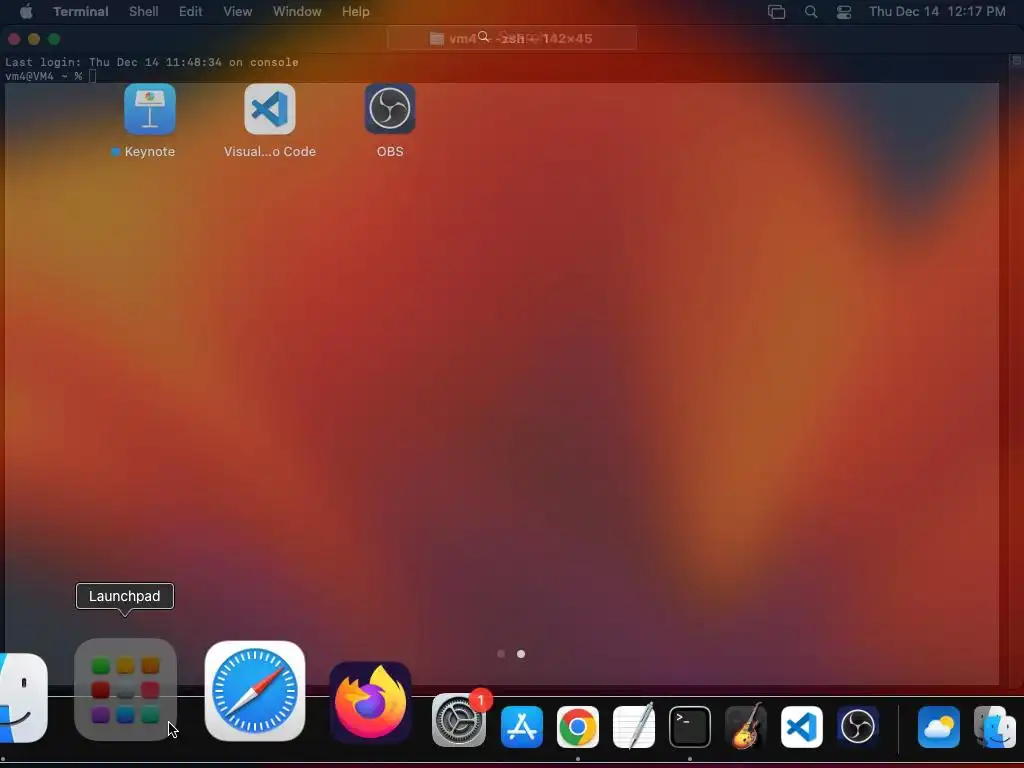Open the Weather app in the Dock
1024x768 pixels.
pos(938,727)
